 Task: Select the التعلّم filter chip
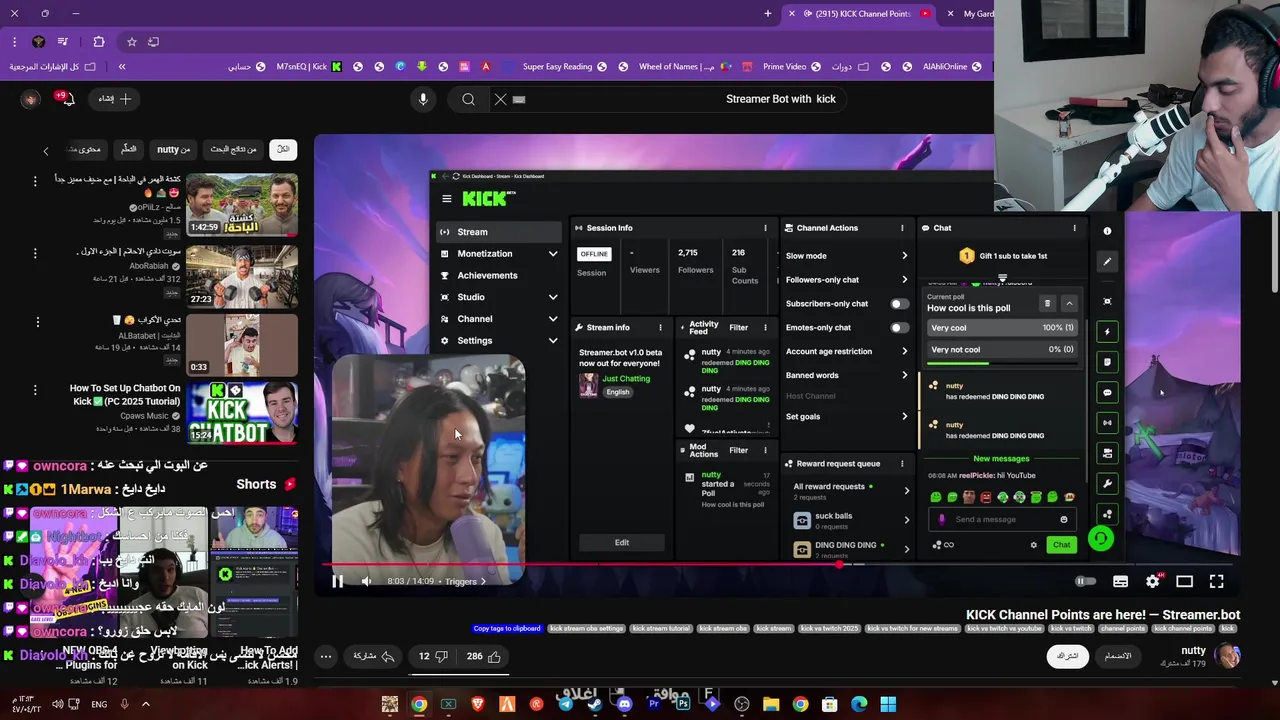coord(129,149)
